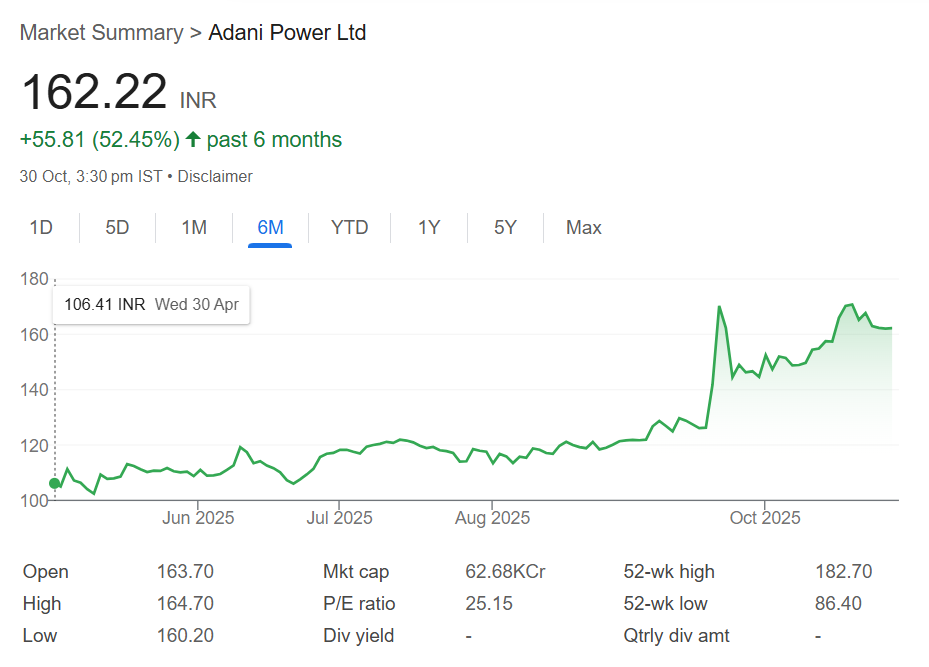Click the Market Summary breadcrumb link
This screenshot has height=667, width=929.
pos(101,33)
